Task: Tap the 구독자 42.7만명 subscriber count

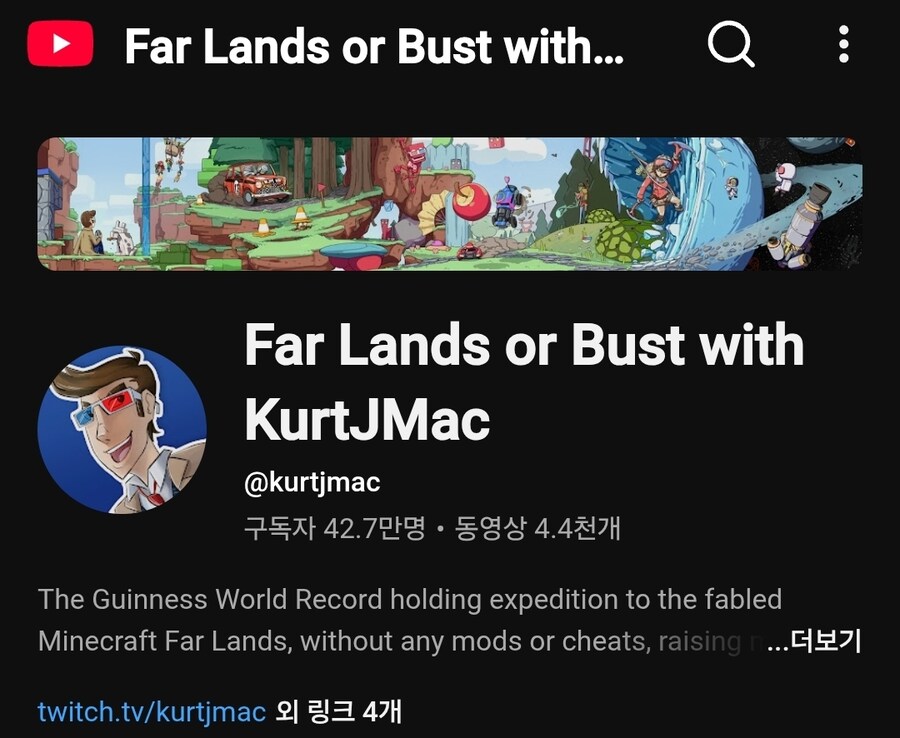Action: pos(335,528)
